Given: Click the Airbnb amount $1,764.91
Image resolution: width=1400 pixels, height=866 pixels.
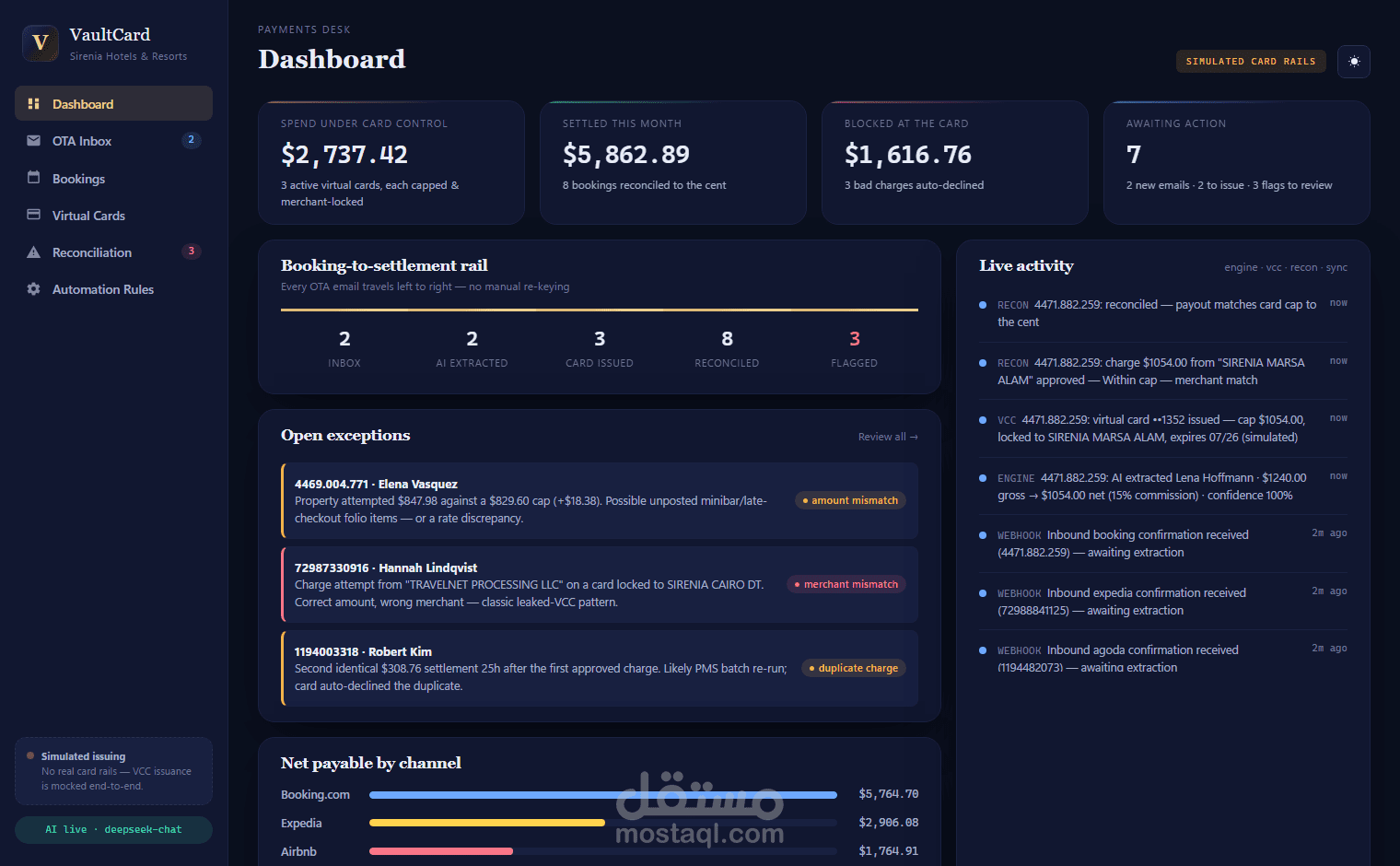Looking at the screenshot, I should [889, 851].
